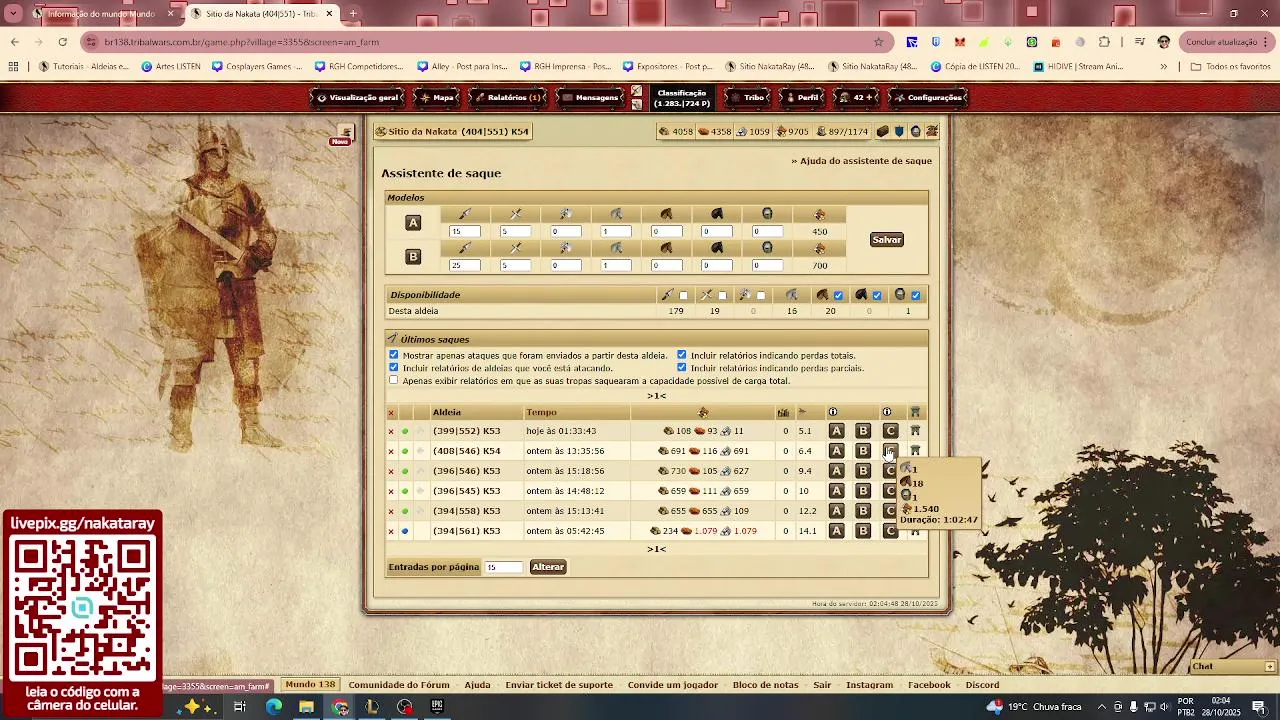Viewport: 1280px width, 720px height.
Task: Click template B model icon
Action: [x=413, y=257]
